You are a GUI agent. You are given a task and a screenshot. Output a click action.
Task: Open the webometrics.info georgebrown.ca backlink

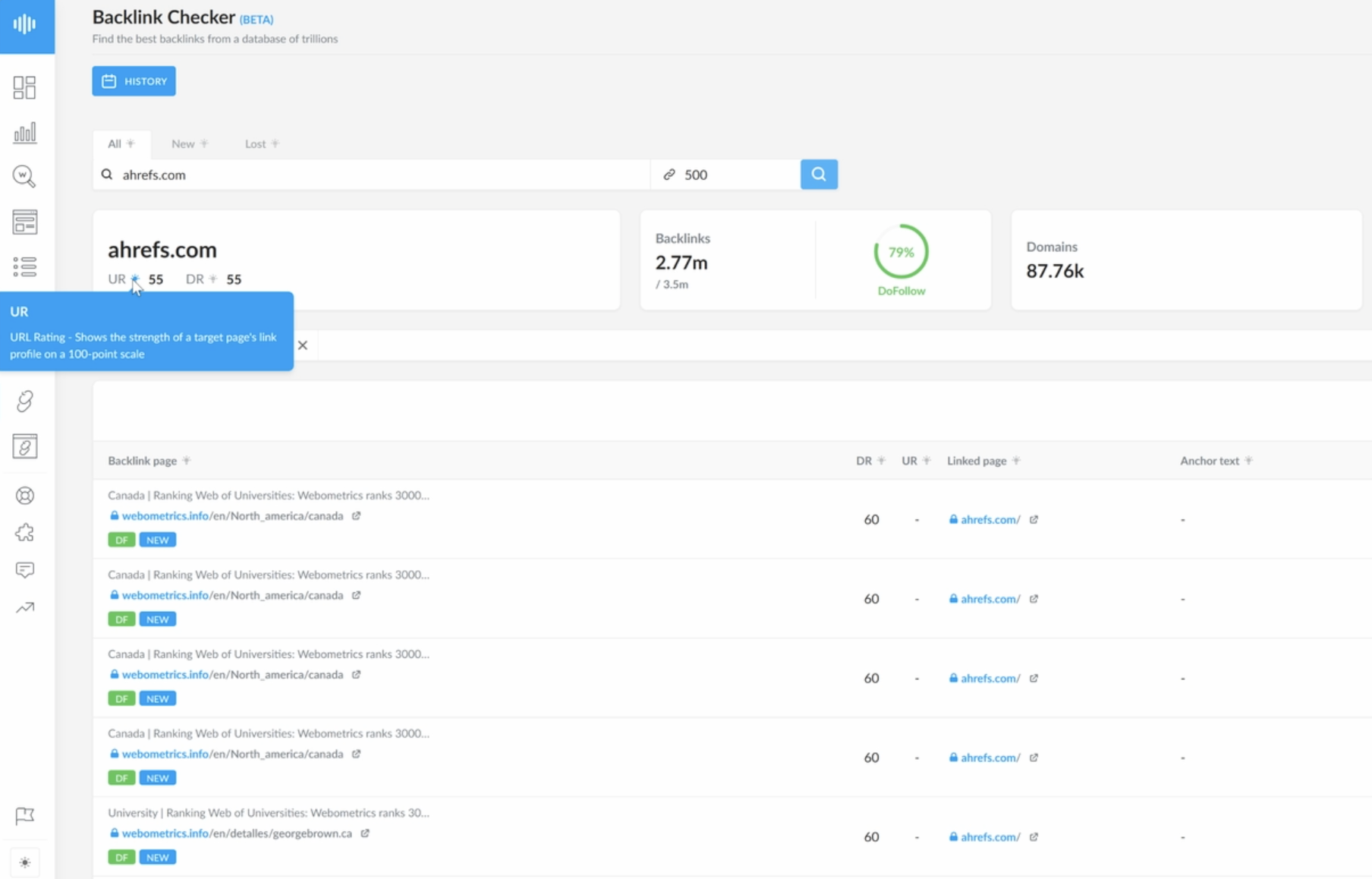(x=237, y=833)
